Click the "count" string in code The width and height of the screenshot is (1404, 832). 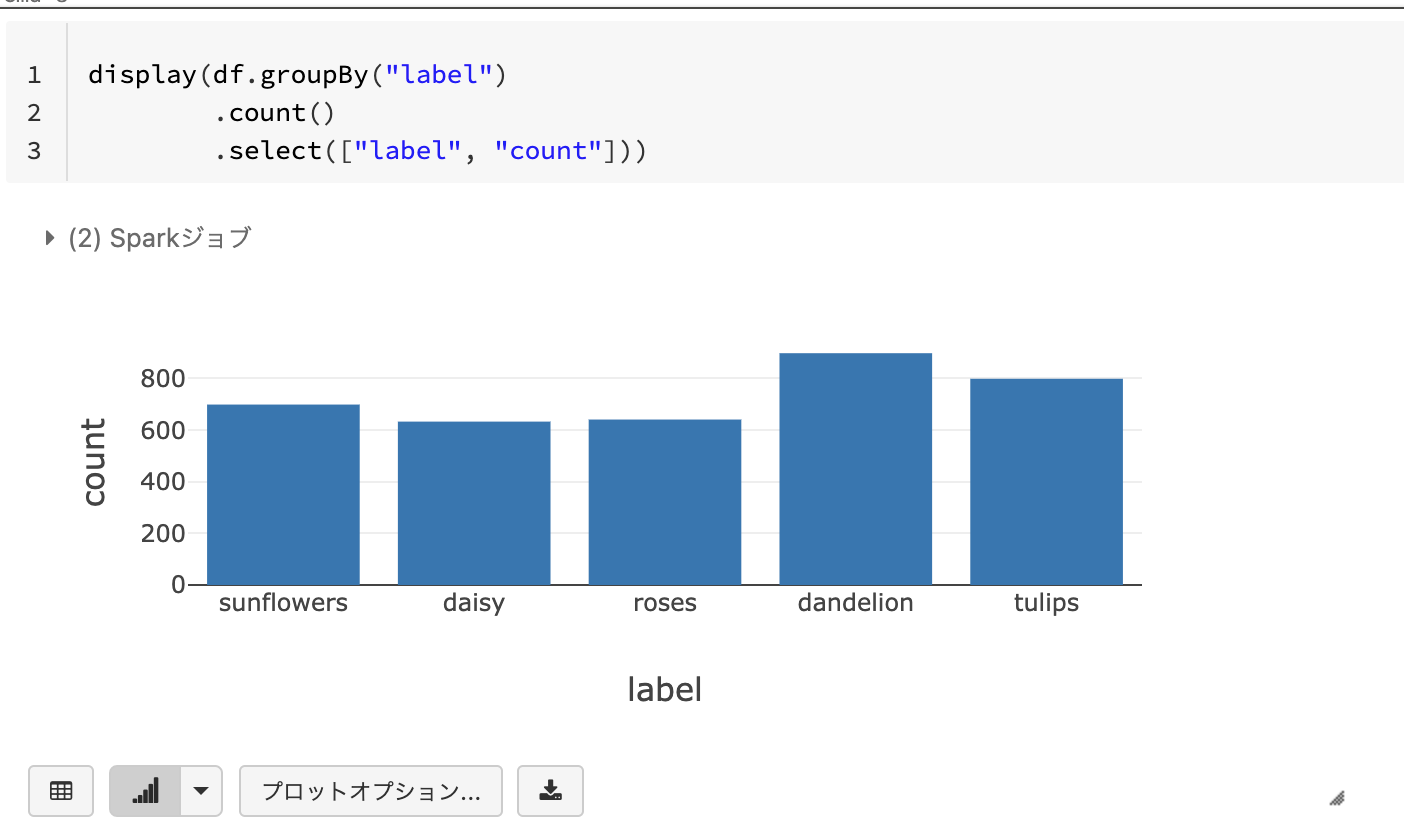click(548, 151)
